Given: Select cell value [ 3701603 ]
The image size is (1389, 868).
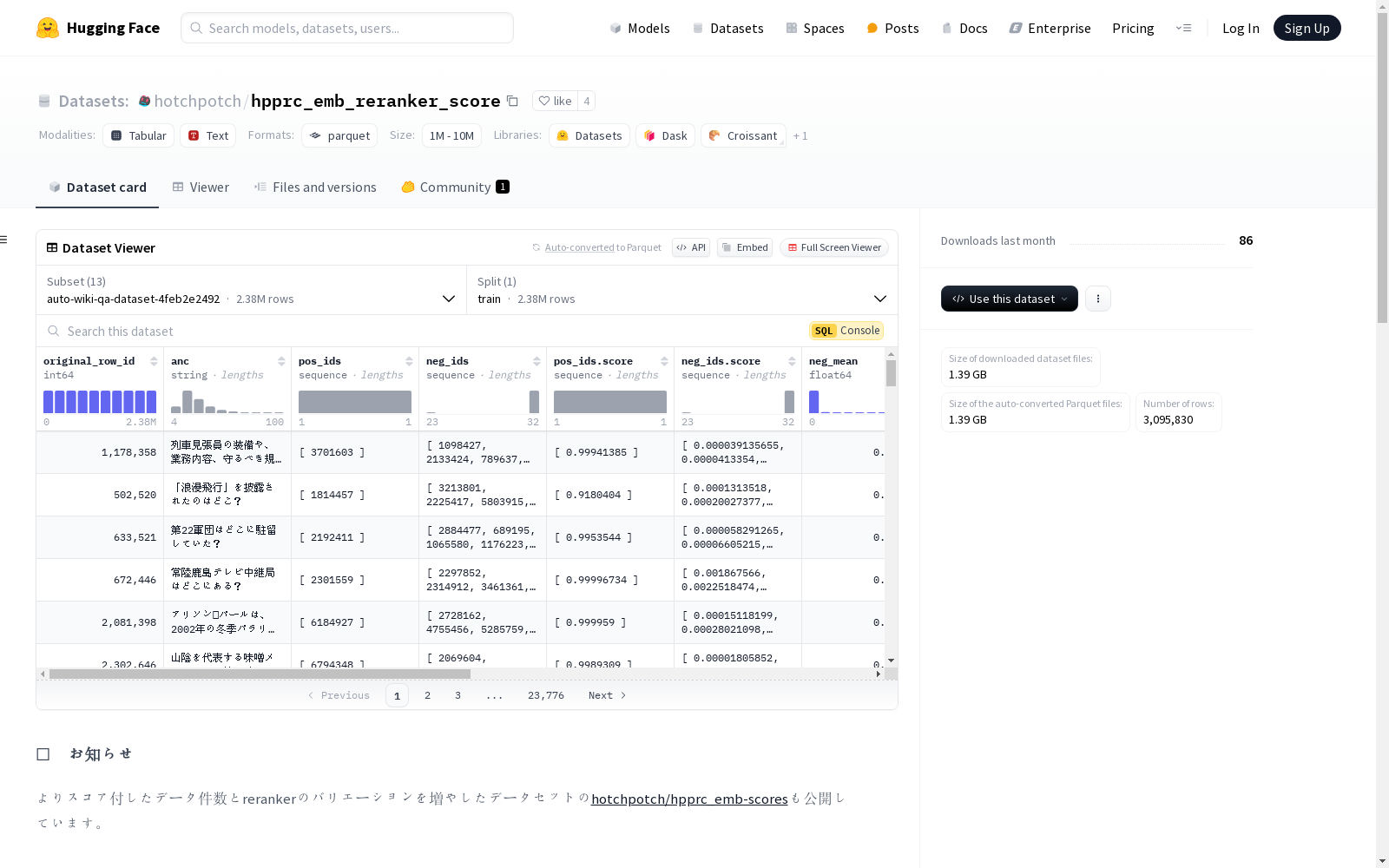Looking at the screenshot, I should (x=355, y=452).
